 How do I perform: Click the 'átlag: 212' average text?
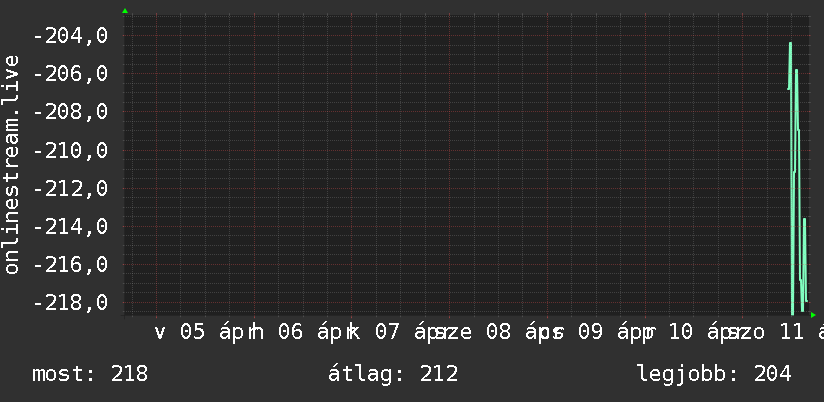[x=393, y=375]
